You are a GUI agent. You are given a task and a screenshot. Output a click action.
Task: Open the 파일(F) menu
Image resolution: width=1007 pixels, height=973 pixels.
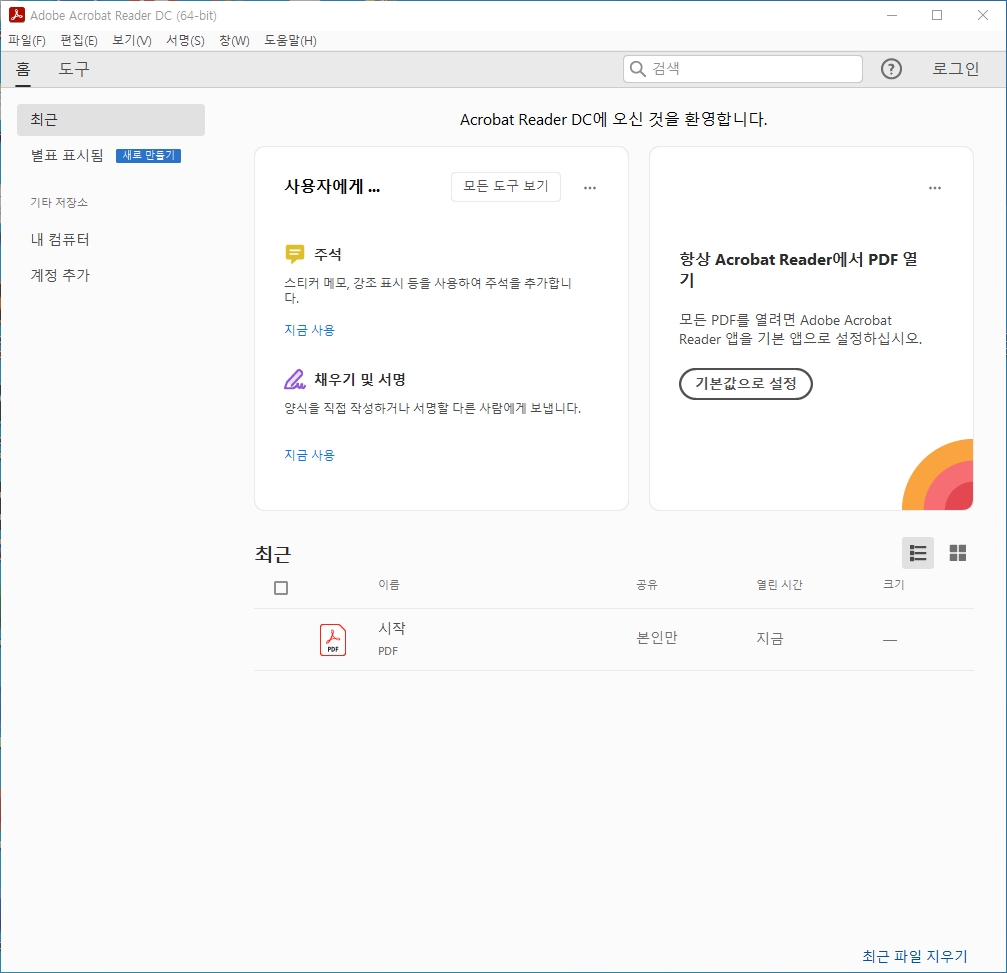pos(27,40)
